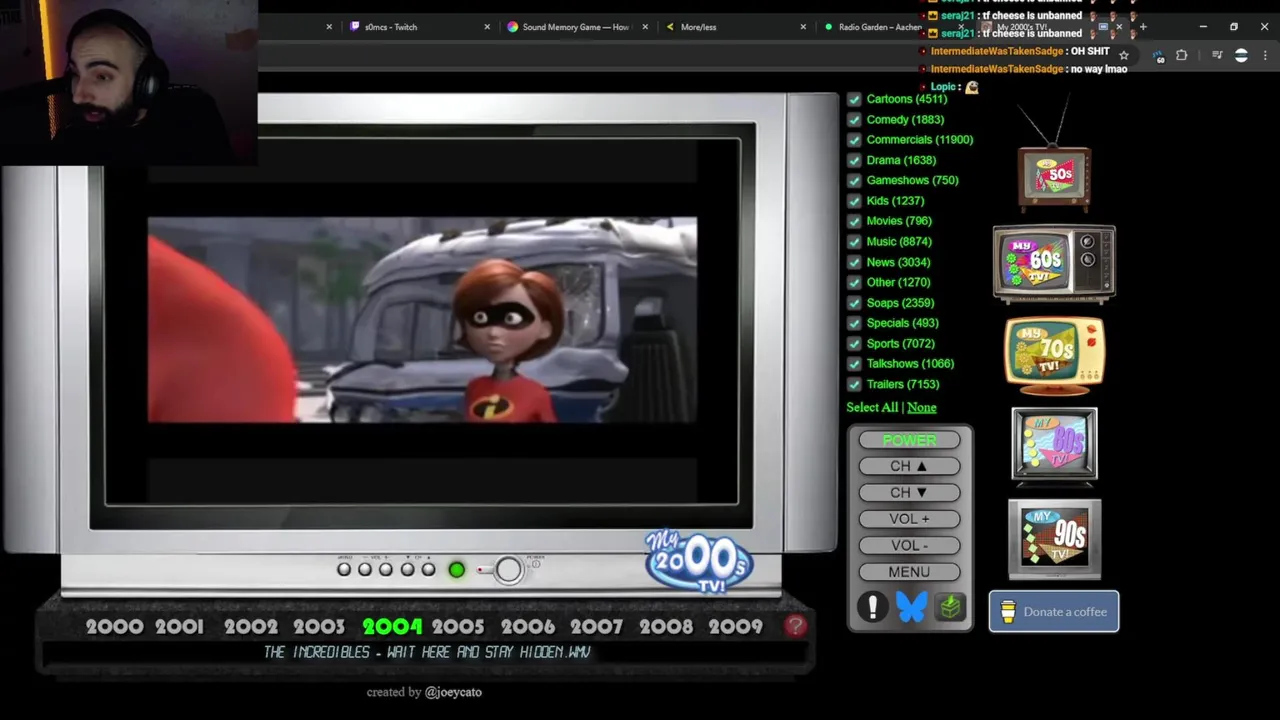Toggle the Other (1270) checkbox

854,282
